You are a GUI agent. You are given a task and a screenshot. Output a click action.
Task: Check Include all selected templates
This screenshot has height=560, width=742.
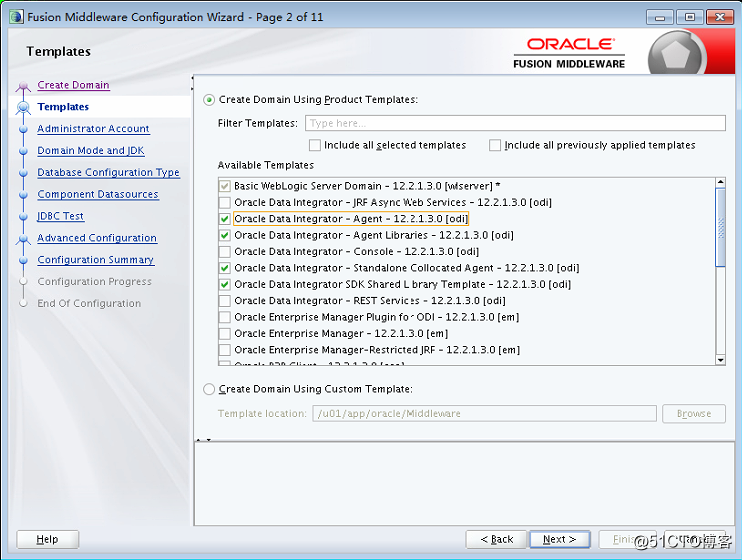(x=315, y=145)
